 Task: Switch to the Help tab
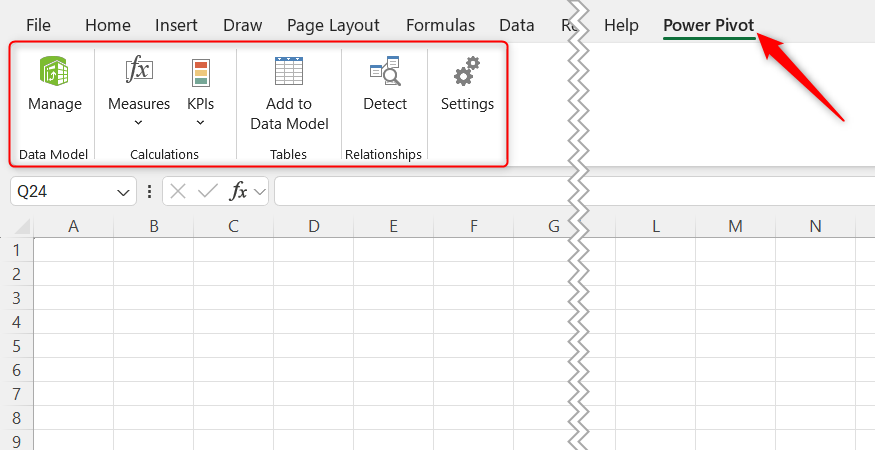(x=621, y=25)
